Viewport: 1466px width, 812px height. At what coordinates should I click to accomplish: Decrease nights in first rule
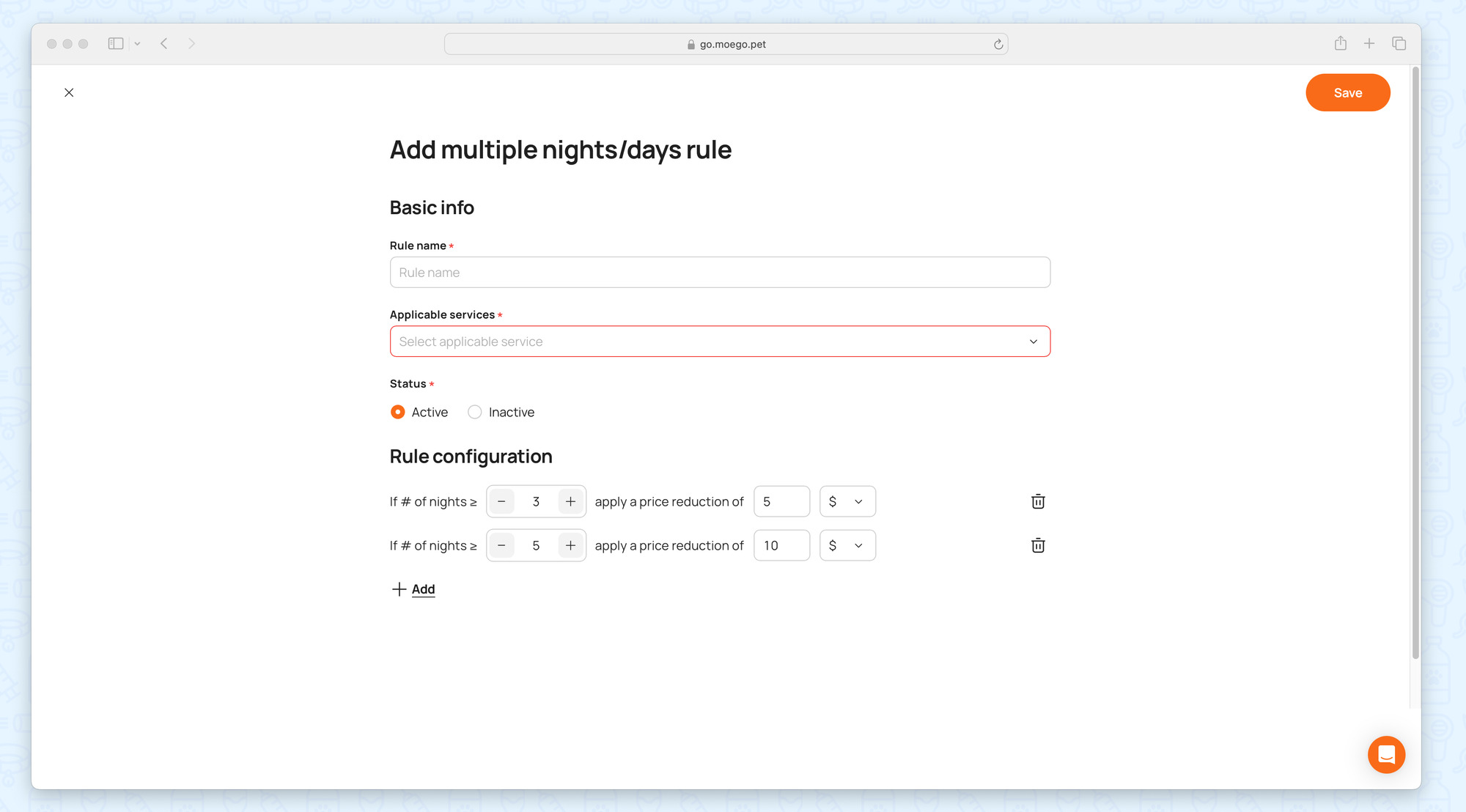[501, 501]
